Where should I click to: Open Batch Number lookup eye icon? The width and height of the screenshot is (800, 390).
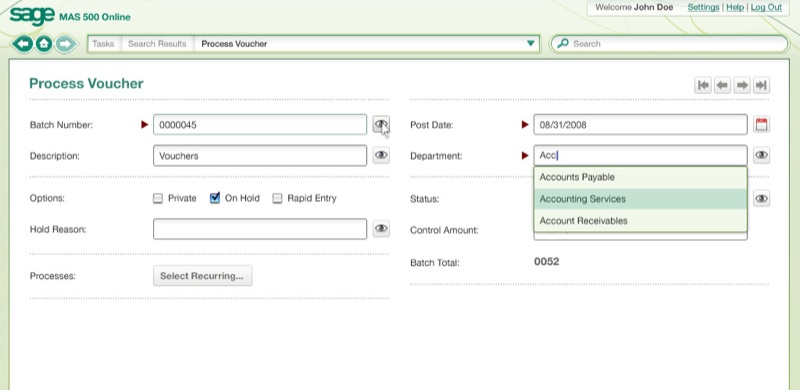[381, 124]
